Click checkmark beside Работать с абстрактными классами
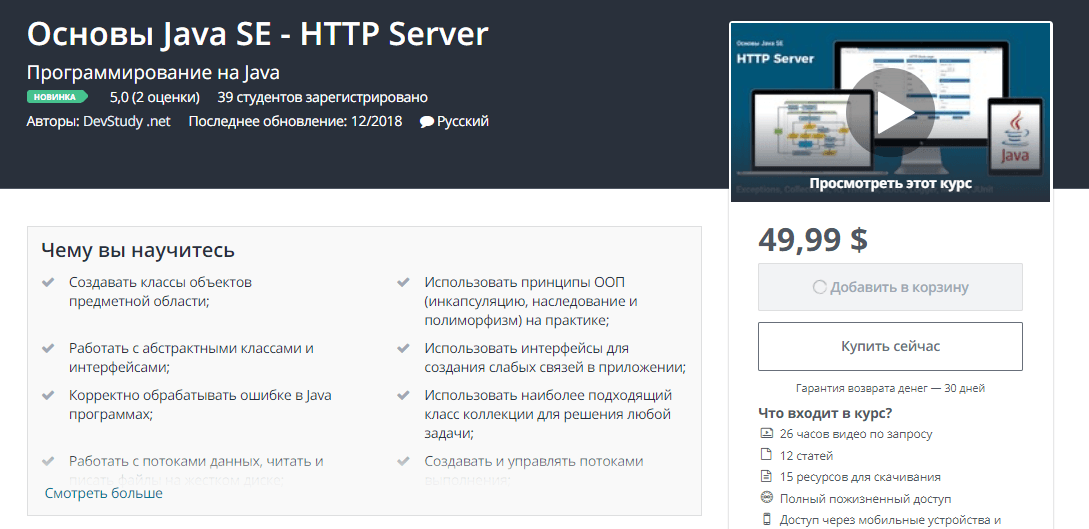Image resolution: width=1089 pixels, height=529 pixels. click(48, 348)
